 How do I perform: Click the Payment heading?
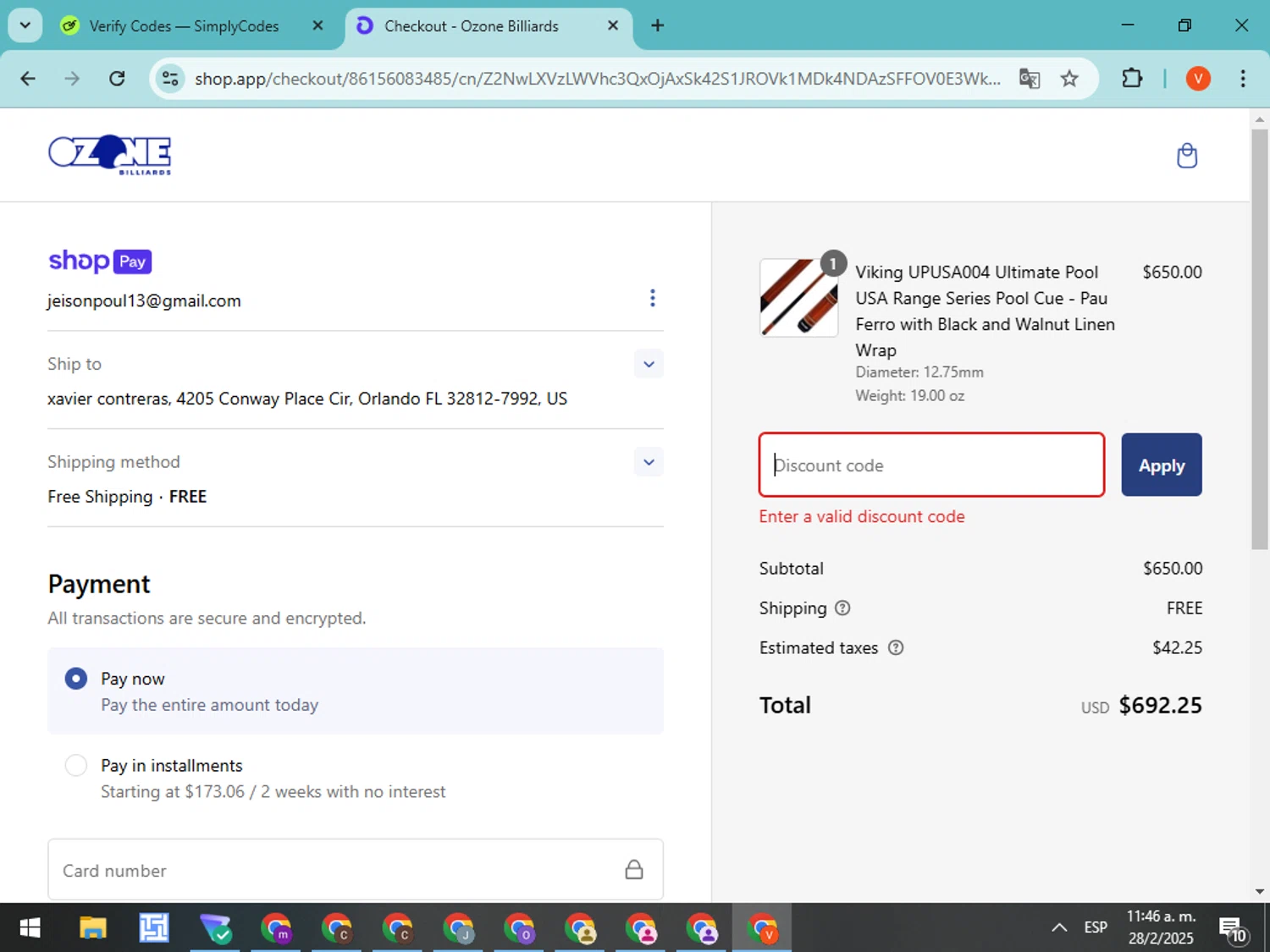(x=99, y=584)
